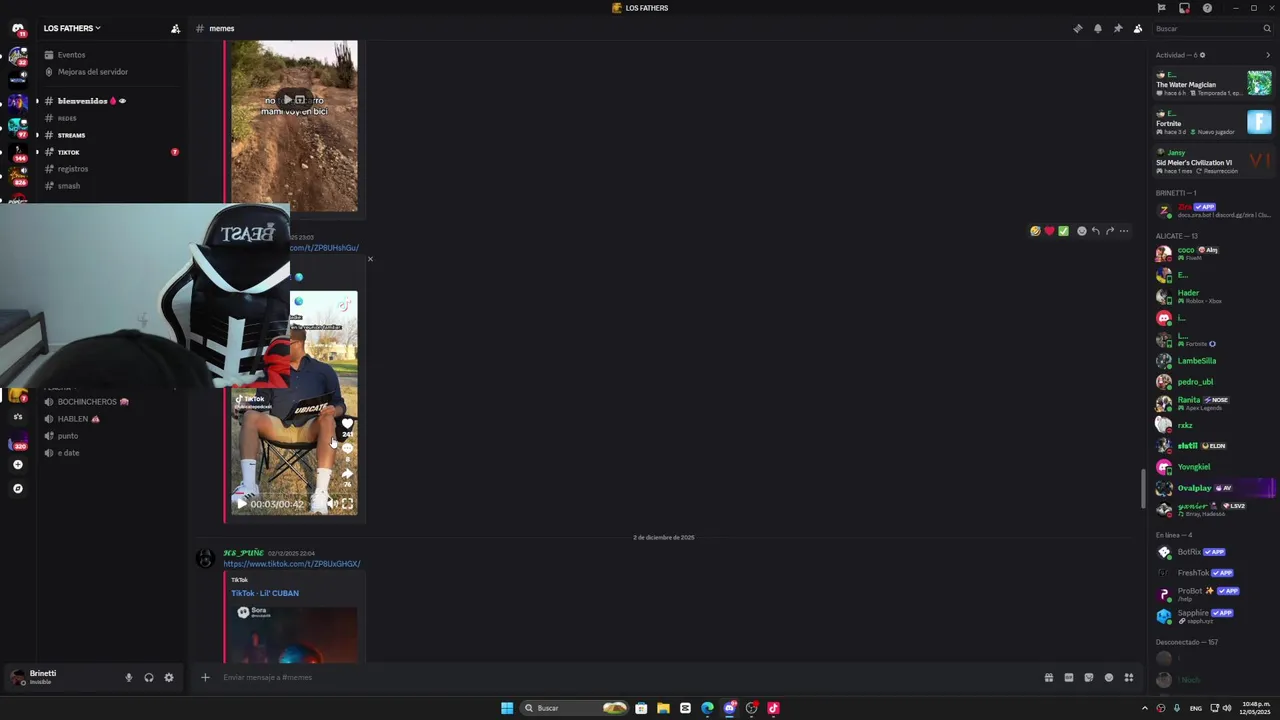This screenshot has height=720, width=1280.
Task: Open Windows Start menu
Action: pyautogui.click(x=507, y=708)
